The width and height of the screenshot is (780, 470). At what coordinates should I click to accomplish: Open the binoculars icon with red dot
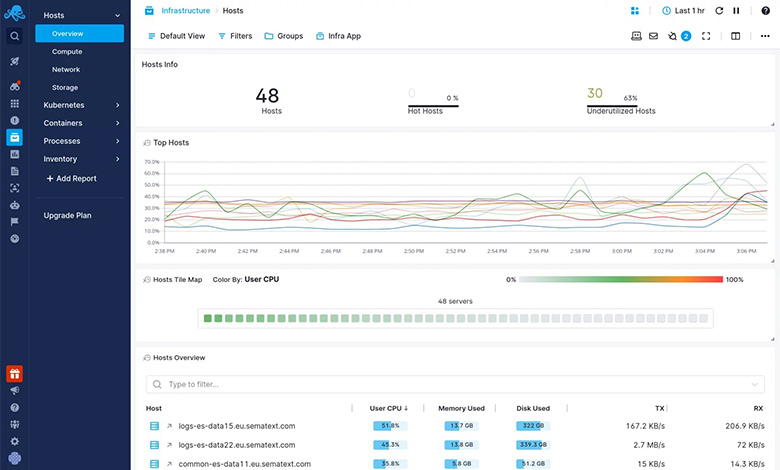pyautogui.click(x=15, y=86)
